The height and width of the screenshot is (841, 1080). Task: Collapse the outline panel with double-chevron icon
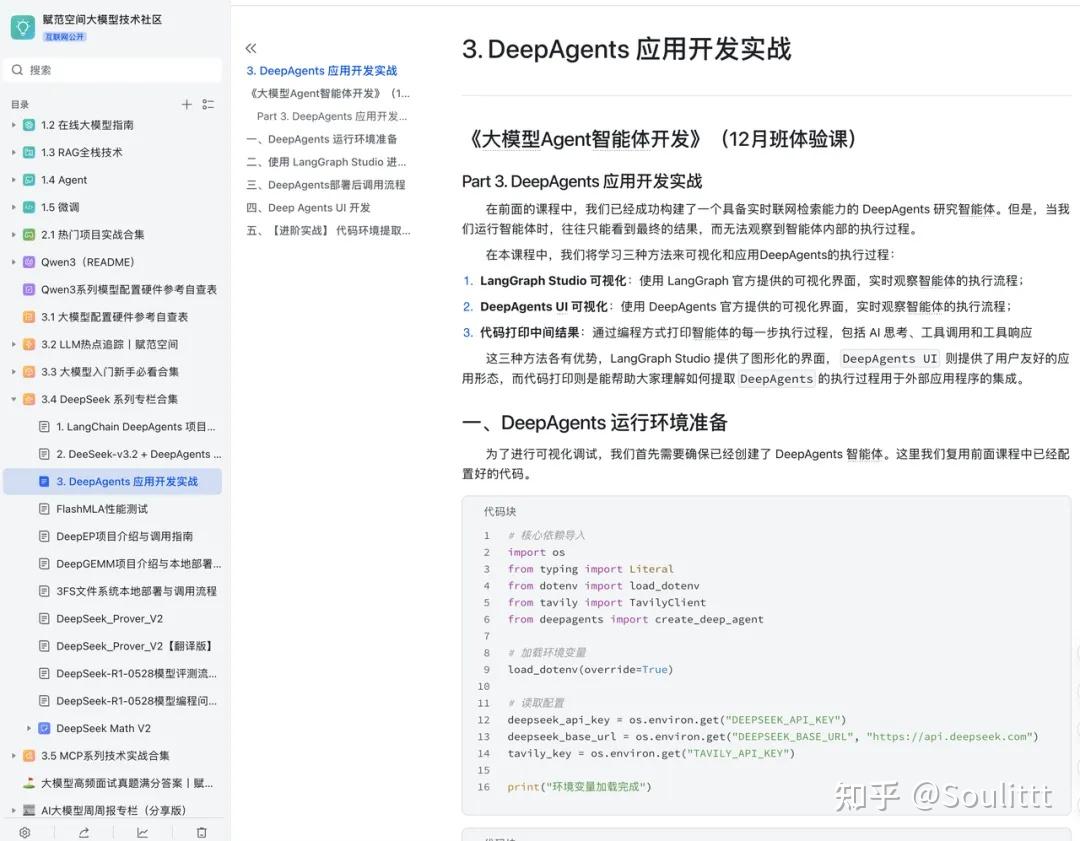tap(251, 48)
